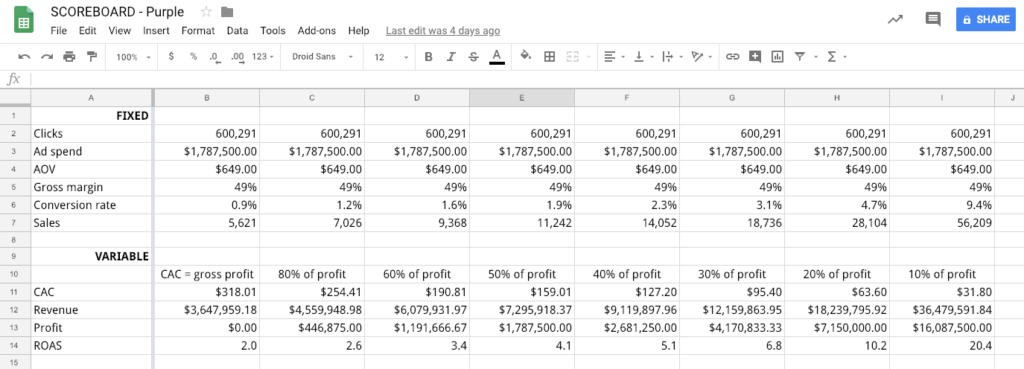Open the Borders tool
The height and width of the screenshot is (369, 1024).
click(549, 57)
